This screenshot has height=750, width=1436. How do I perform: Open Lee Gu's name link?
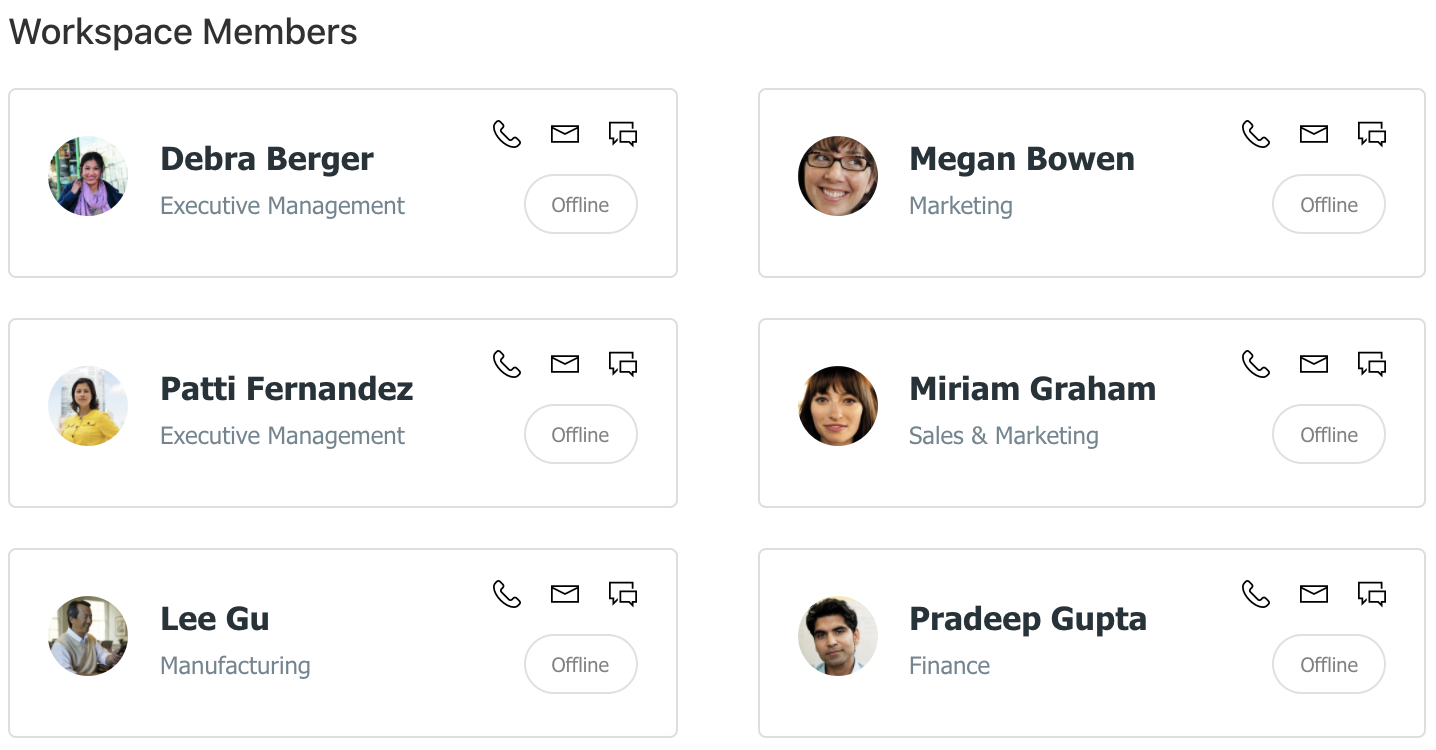215,619
